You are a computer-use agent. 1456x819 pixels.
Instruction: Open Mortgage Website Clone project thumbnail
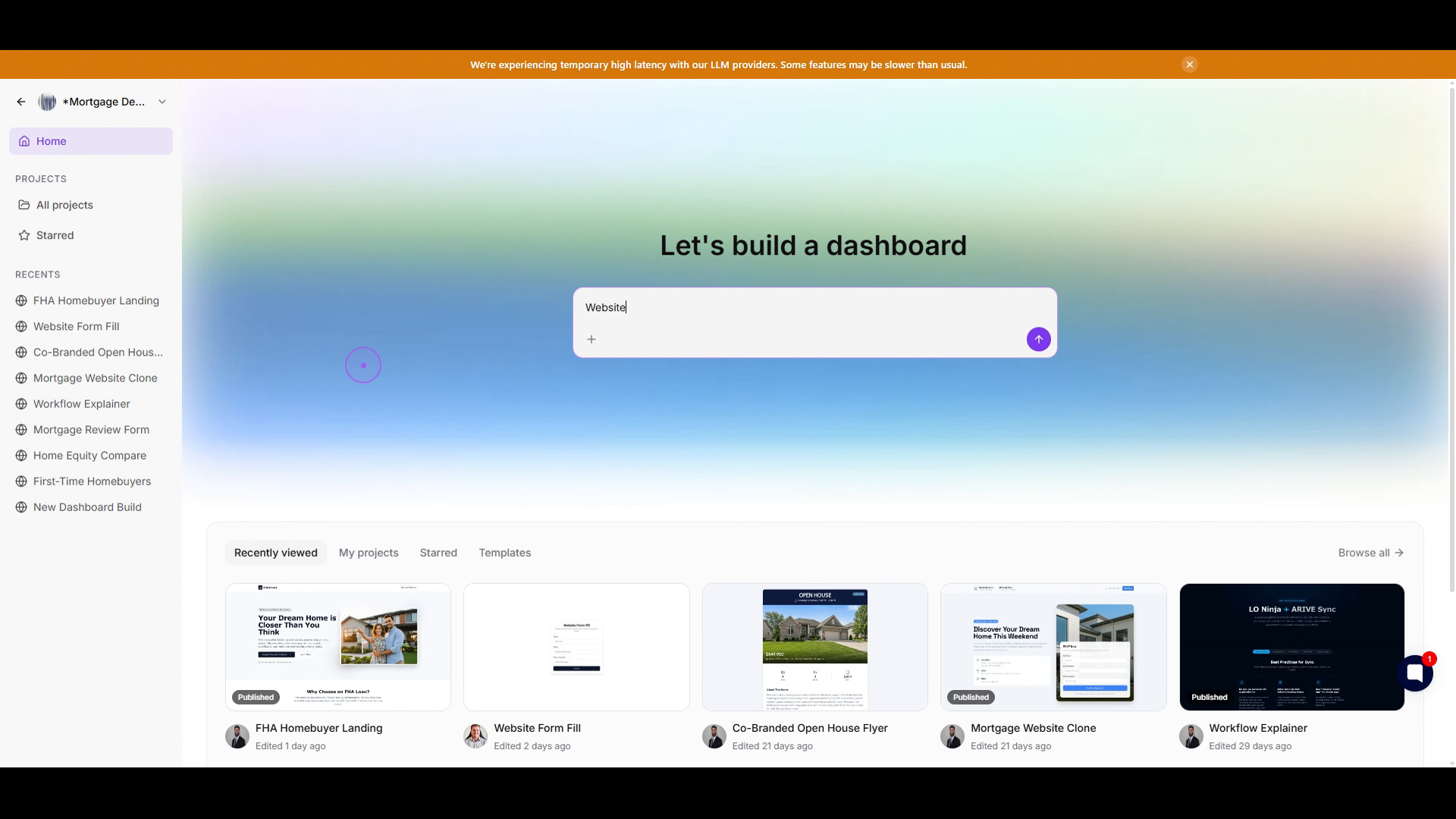1053,647
